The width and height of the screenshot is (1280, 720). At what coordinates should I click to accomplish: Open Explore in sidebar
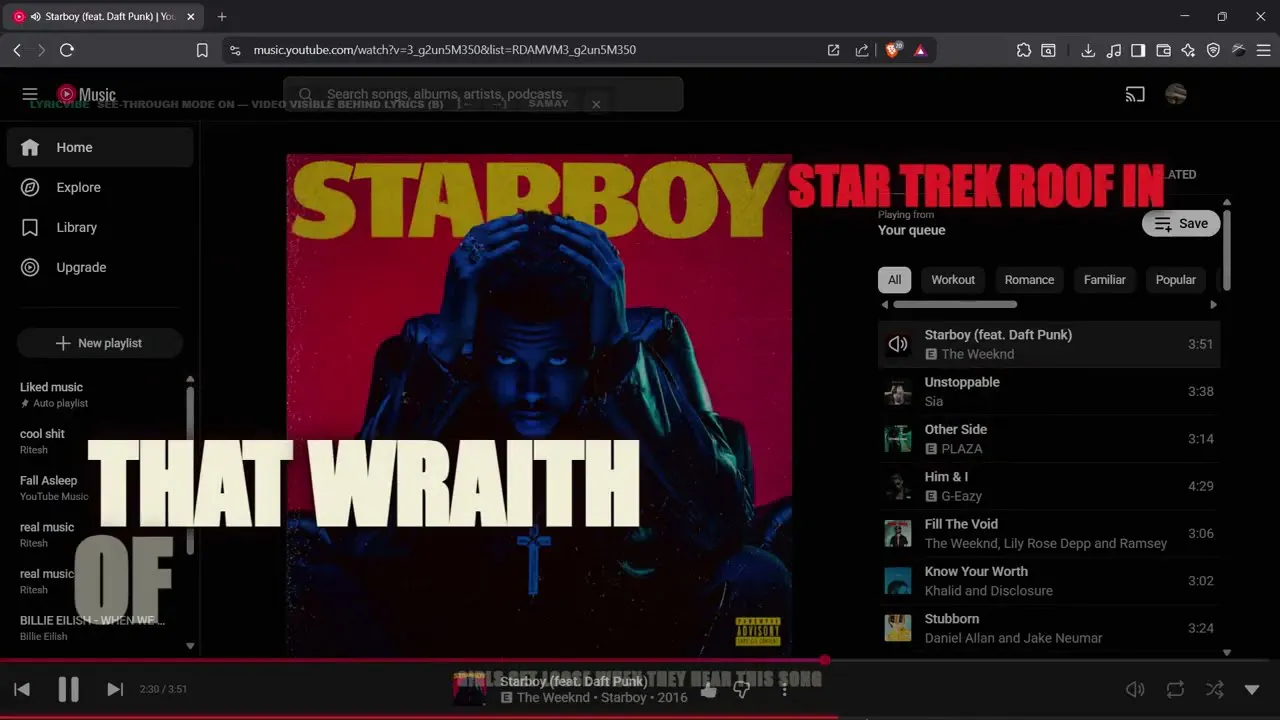tap(100, 187)
